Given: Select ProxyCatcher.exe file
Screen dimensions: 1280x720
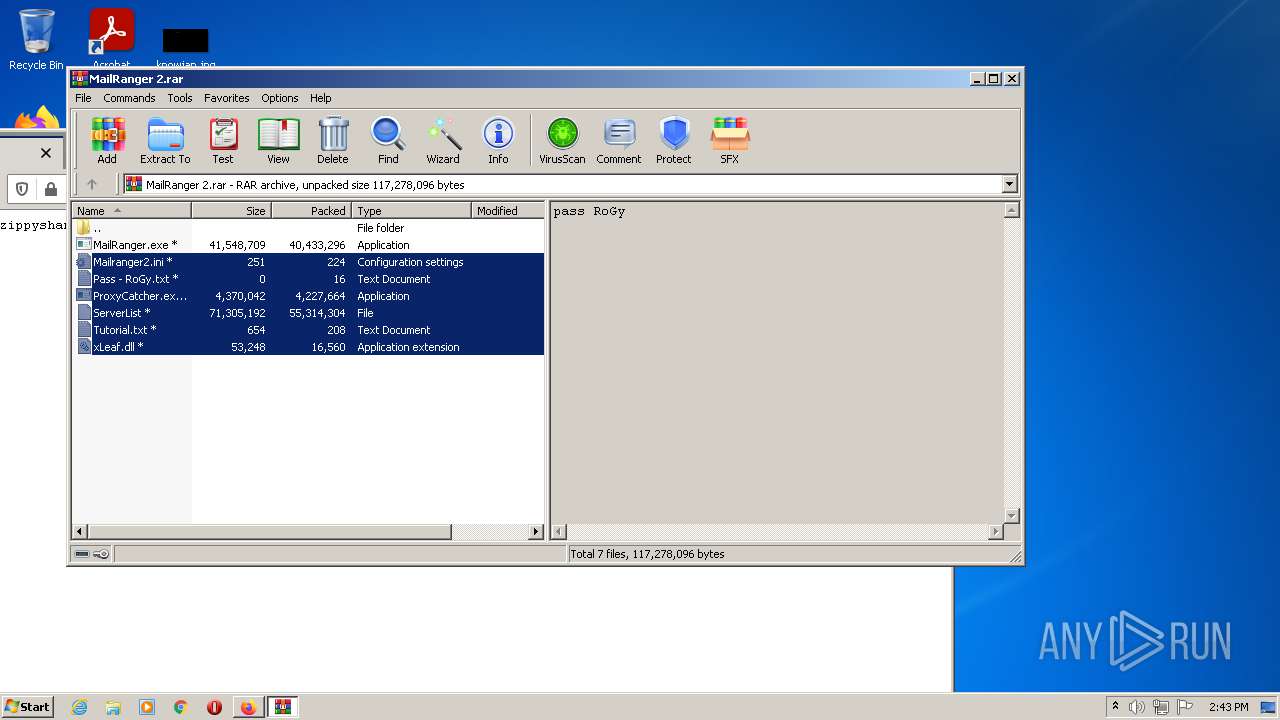Looking at the screenshot, I should [308, 296].
